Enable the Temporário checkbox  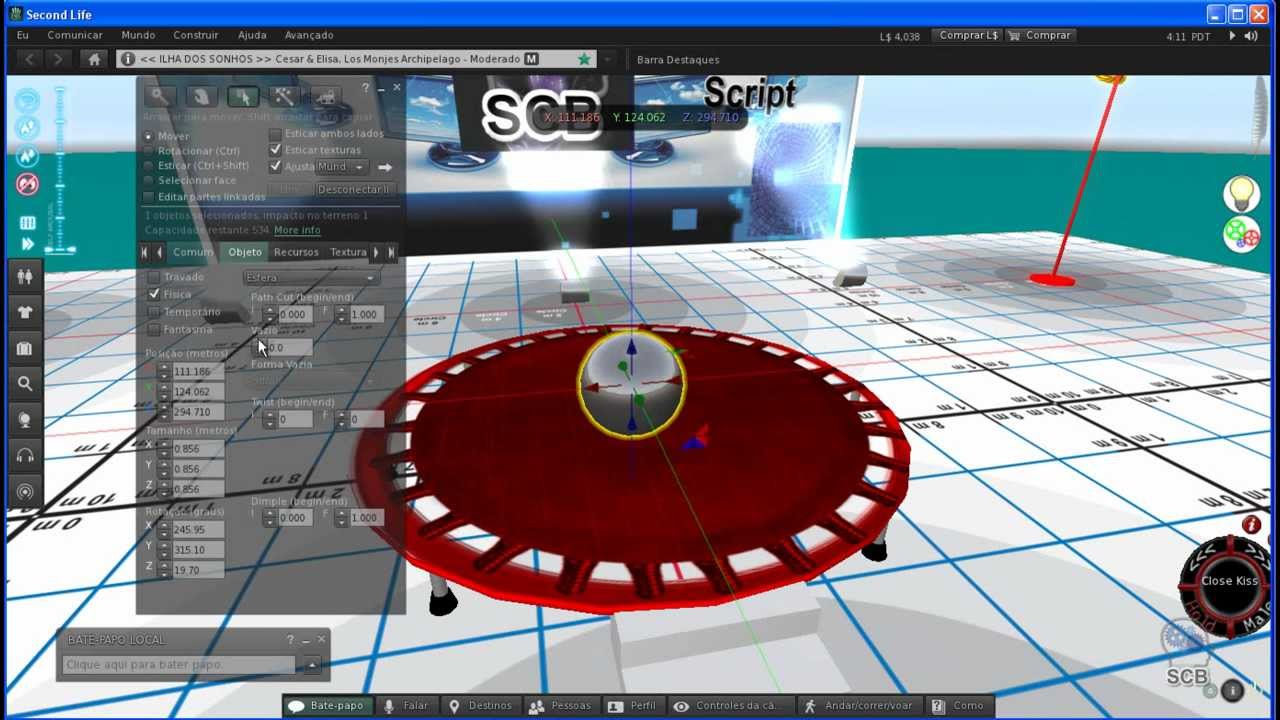(x=153, y=312)
